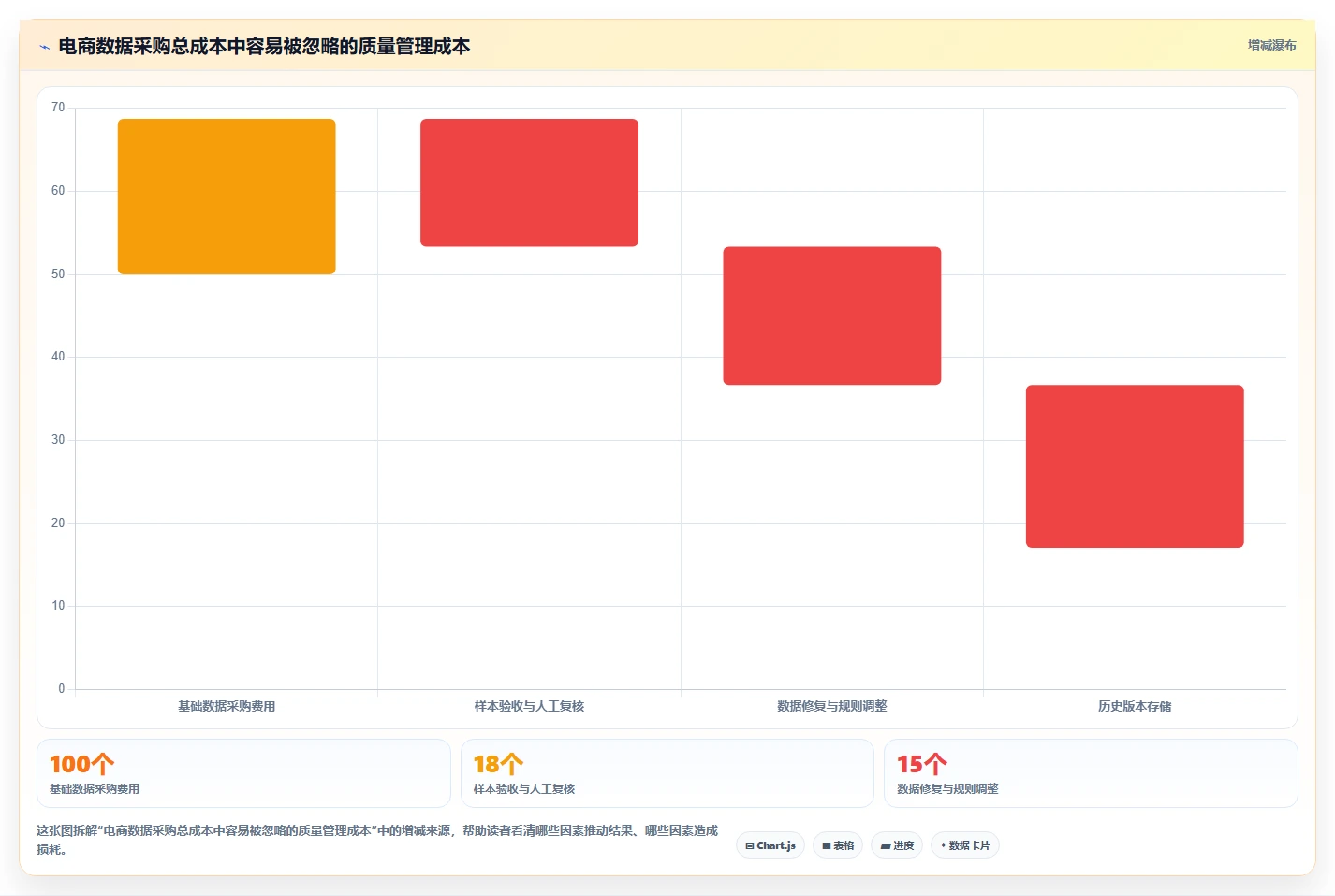
Task: Select the red 数据修复与规则调整 bar
Action: click(x=832, y=316)
